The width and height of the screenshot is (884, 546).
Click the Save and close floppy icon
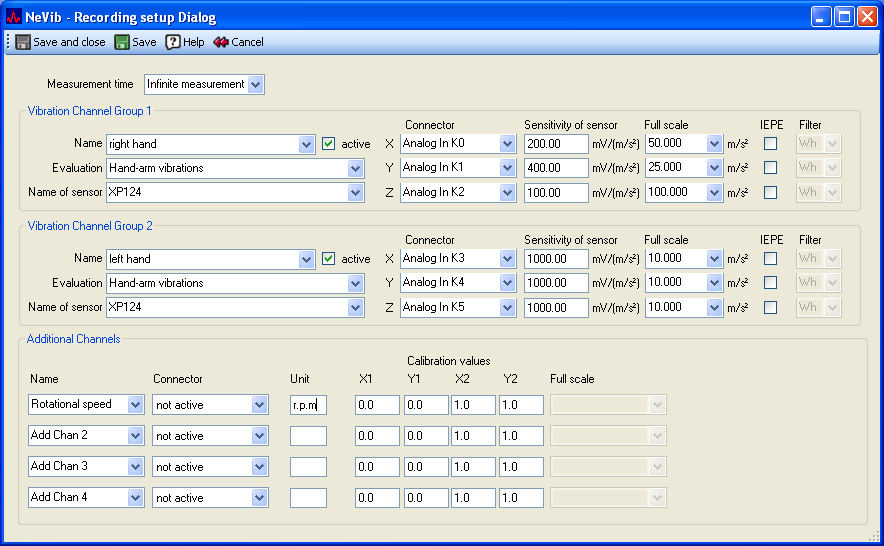23,42
